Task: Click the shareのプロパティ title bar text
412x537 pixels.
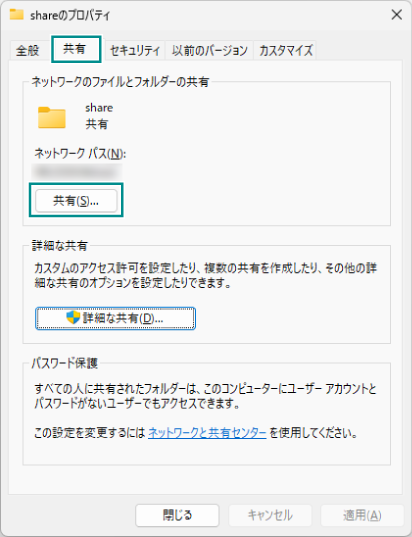Action: click(x=70, y=15)
